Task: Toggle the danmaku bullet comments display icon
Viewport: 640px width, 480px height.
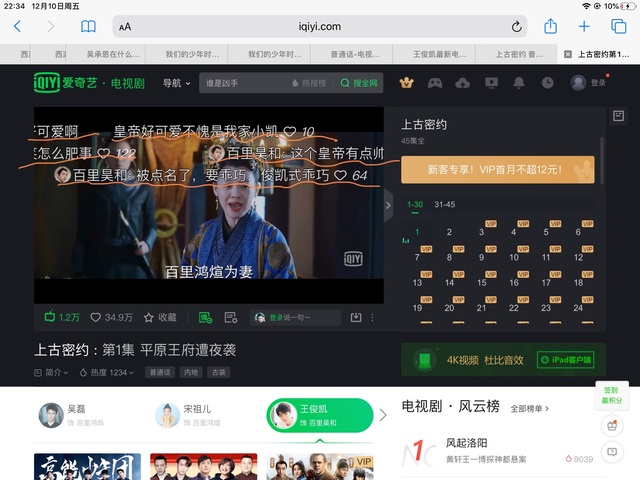Action: pos(205,317)
